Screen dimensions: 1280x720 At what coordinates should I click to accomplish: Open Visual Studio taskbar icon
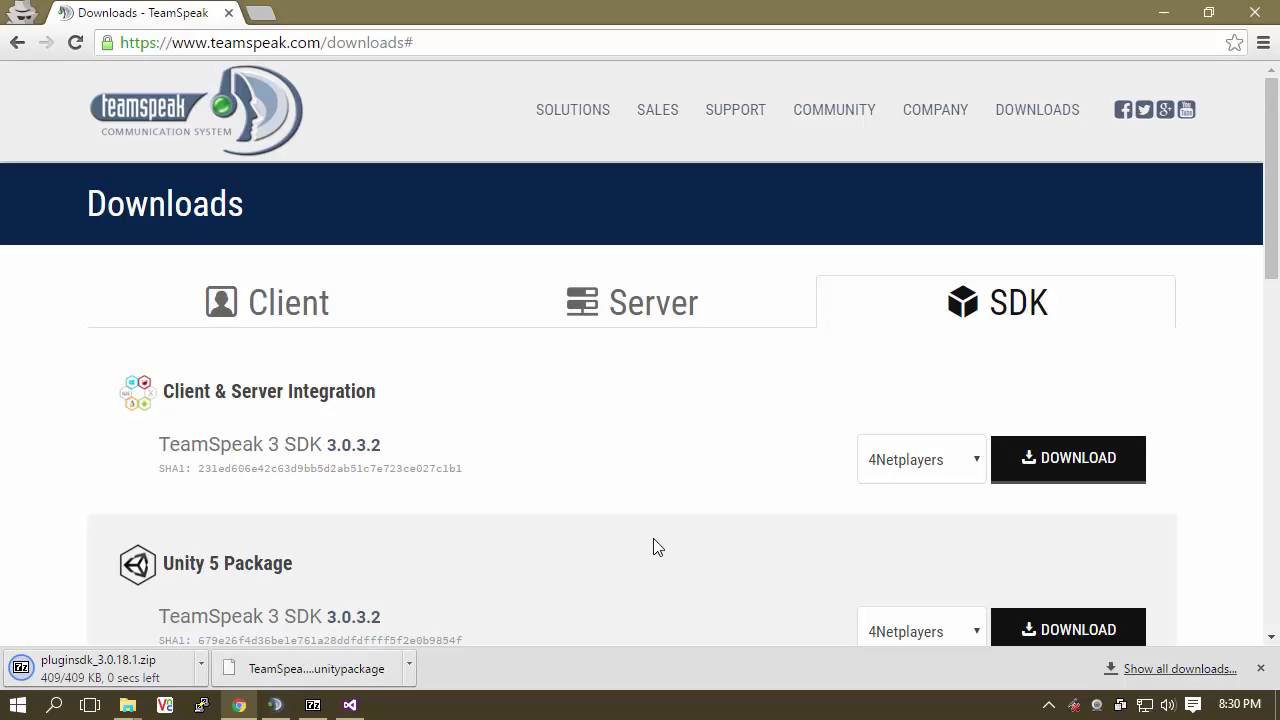tap(349, 705)
